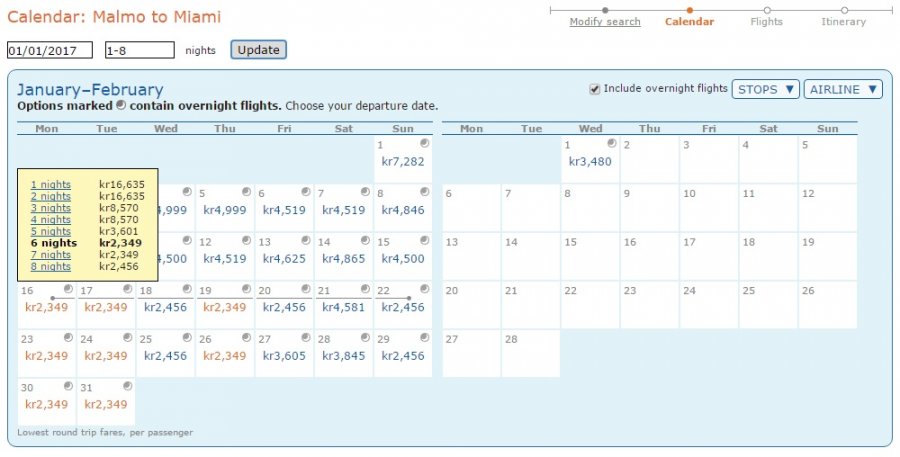Click overnight flight icon on January 31
The width and height of the screenshot is (900, 457).
point(127,386)
